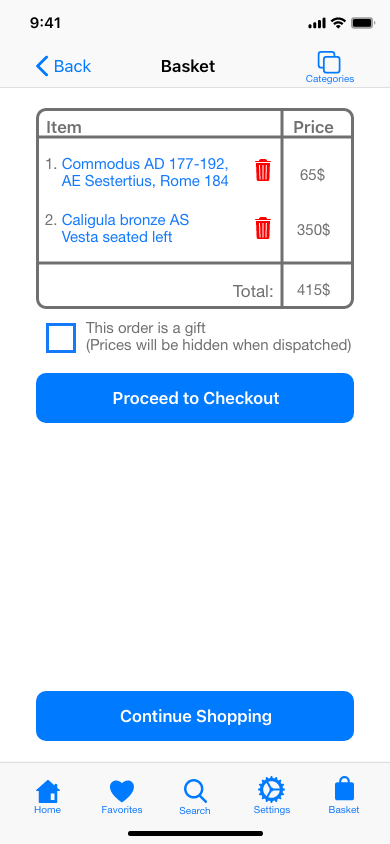This screenshot has width=390, height=844.
Task: Select the Settings tab label
Action: click(x=272, y=810)
